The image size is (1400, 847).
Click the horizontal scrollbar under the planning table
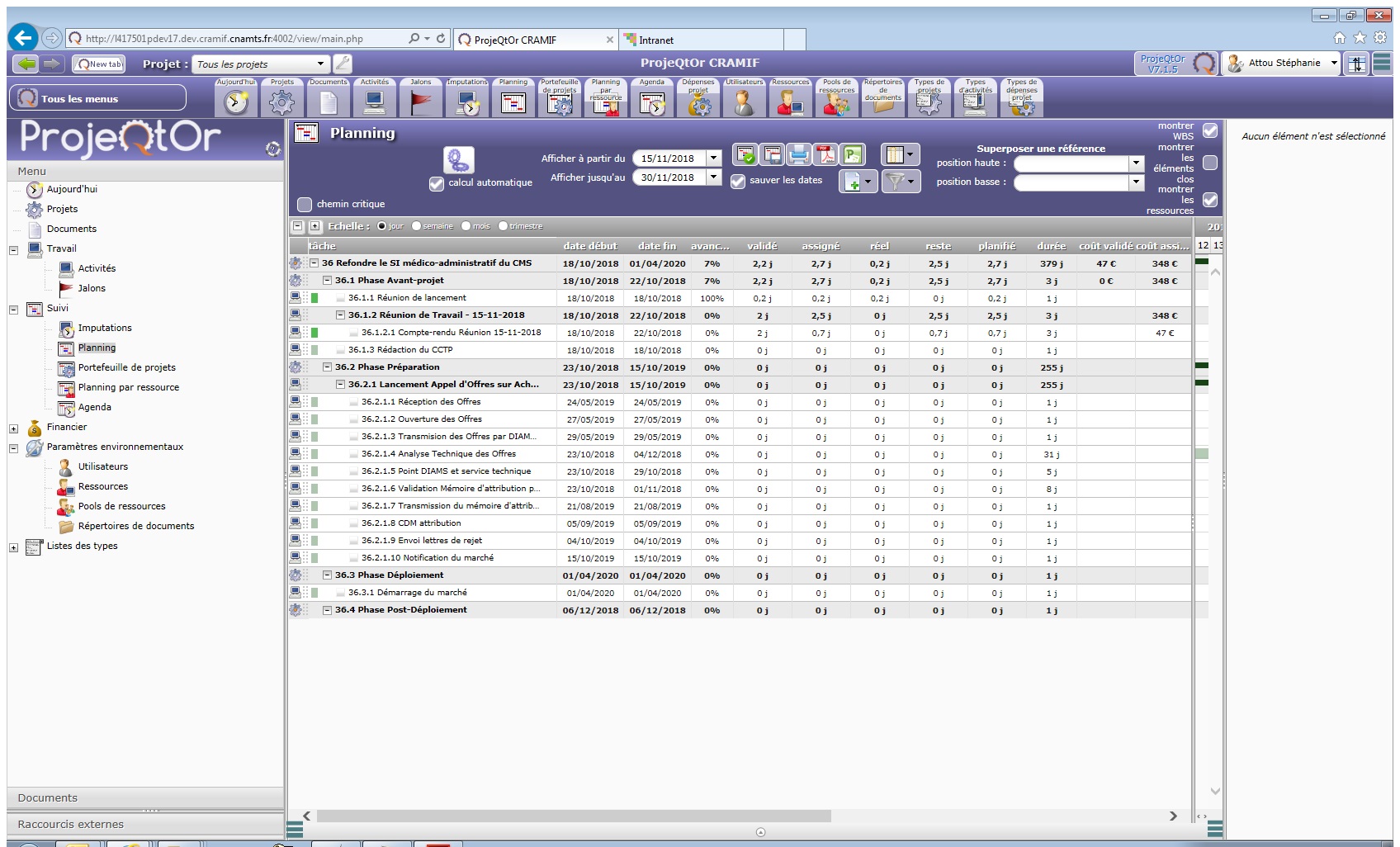click(x=574, y=816)
